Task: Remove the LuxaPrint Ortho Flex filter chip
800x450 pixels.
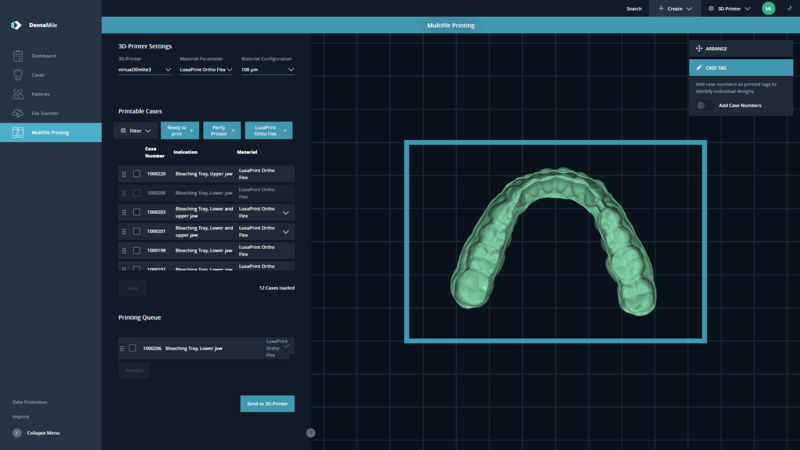Action: pyautogui.click(x=285, y=131)
